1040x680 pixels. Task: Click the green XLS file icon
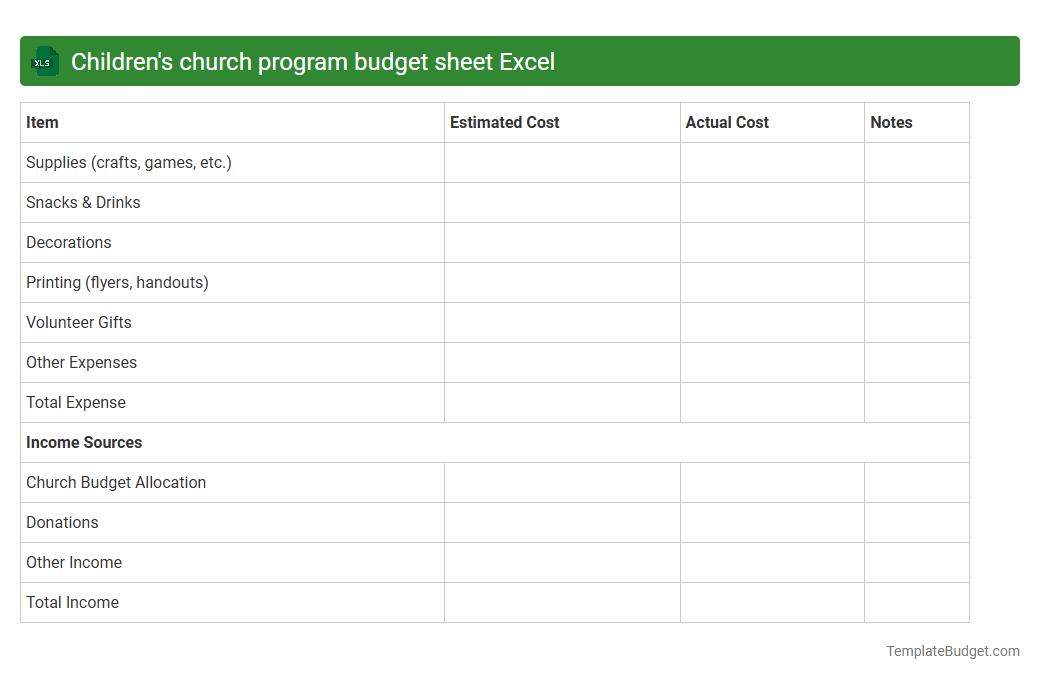click(x=44, y=61)
